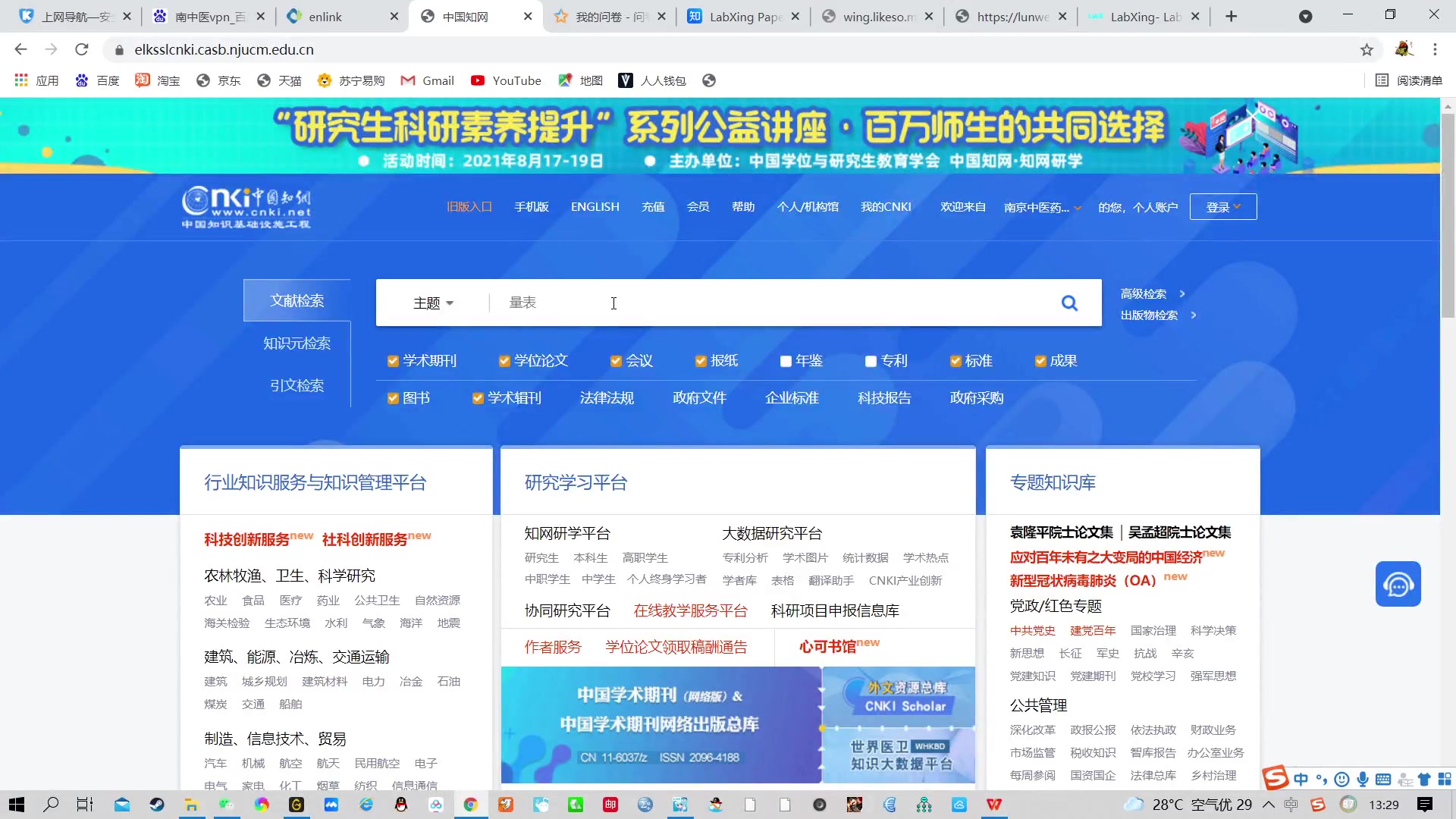Open the 应用 apps shortcut in bookmarks bar
Image resolution: width=1456 pixels, height=819 pixels.
tap(36, 80)
